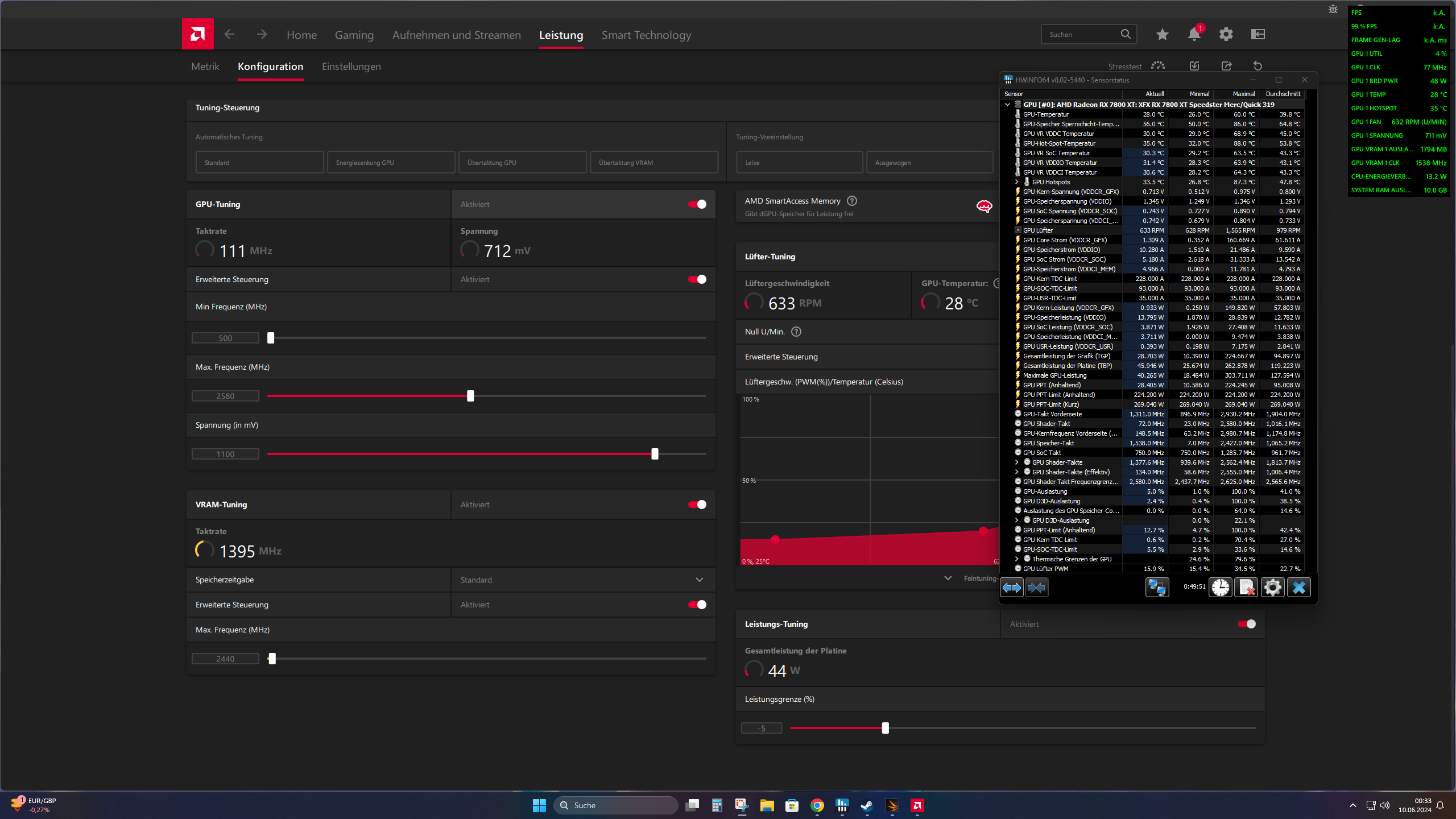This screenshot has height=819, width=1456.
Task: Open HWiNFO sensor settings gear
Action: pos(1272,587)
